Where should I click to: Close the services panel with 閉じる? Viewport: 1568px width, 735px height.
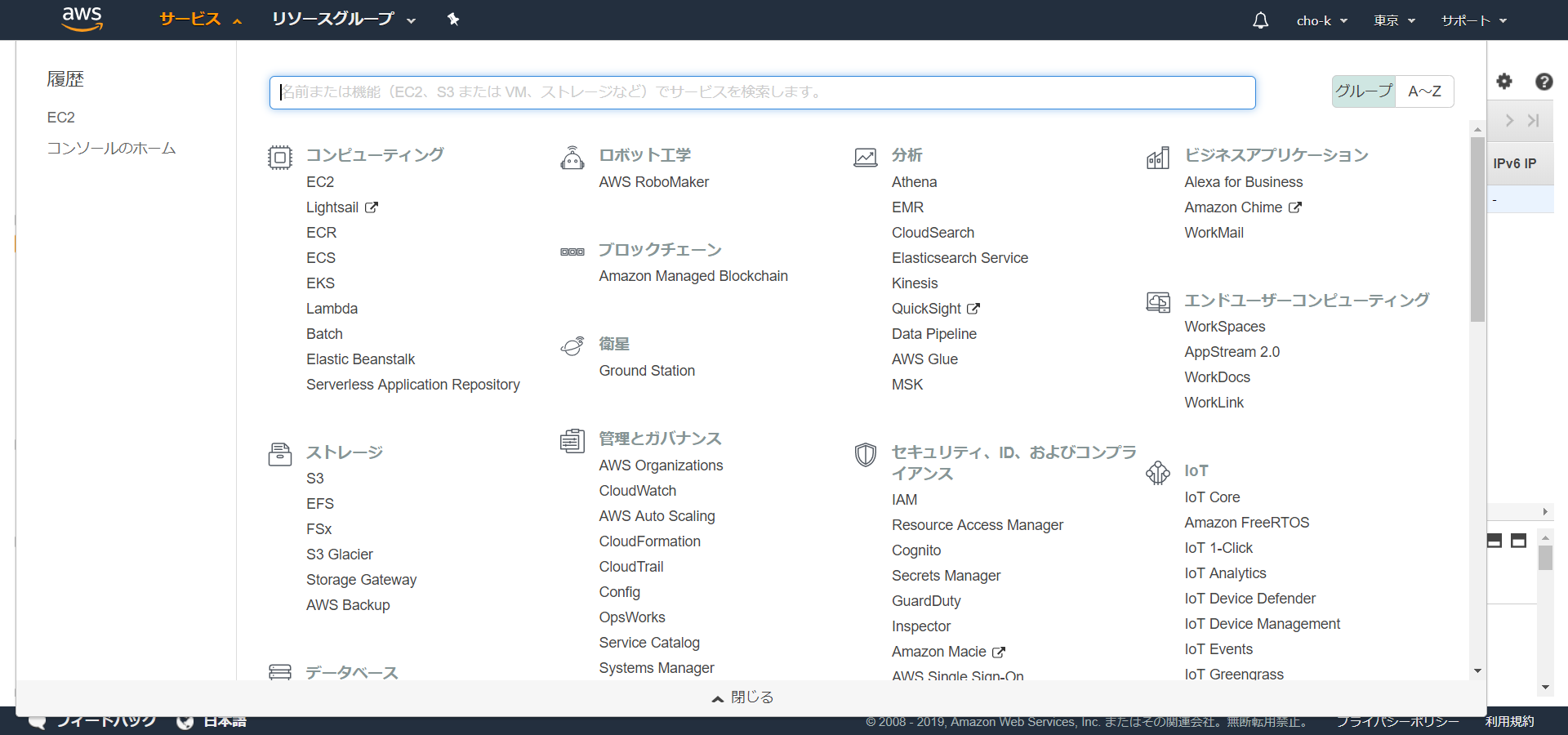742,697
